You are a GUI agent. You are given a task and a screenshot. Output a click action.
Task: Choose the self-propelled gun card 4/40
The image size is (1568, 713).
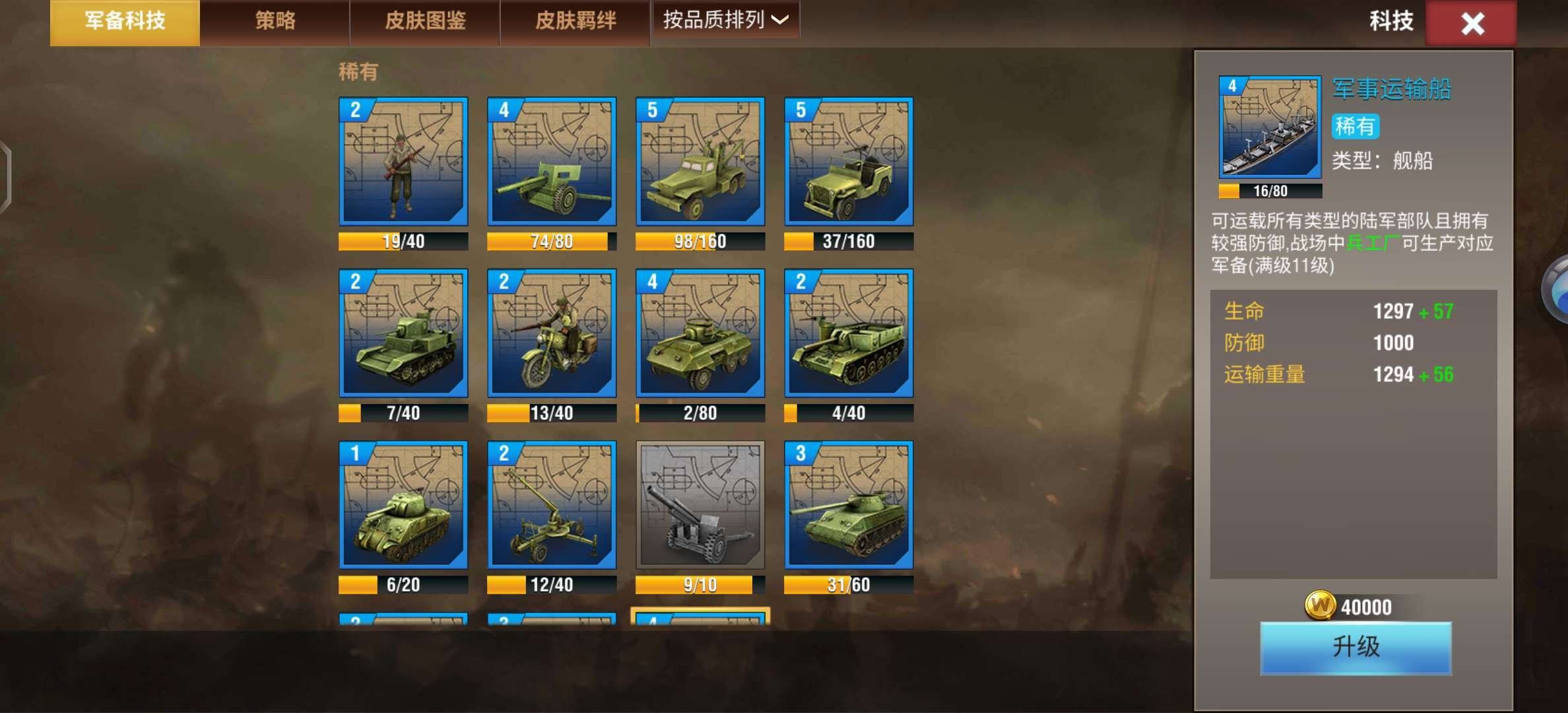click(x=849, y=333)
